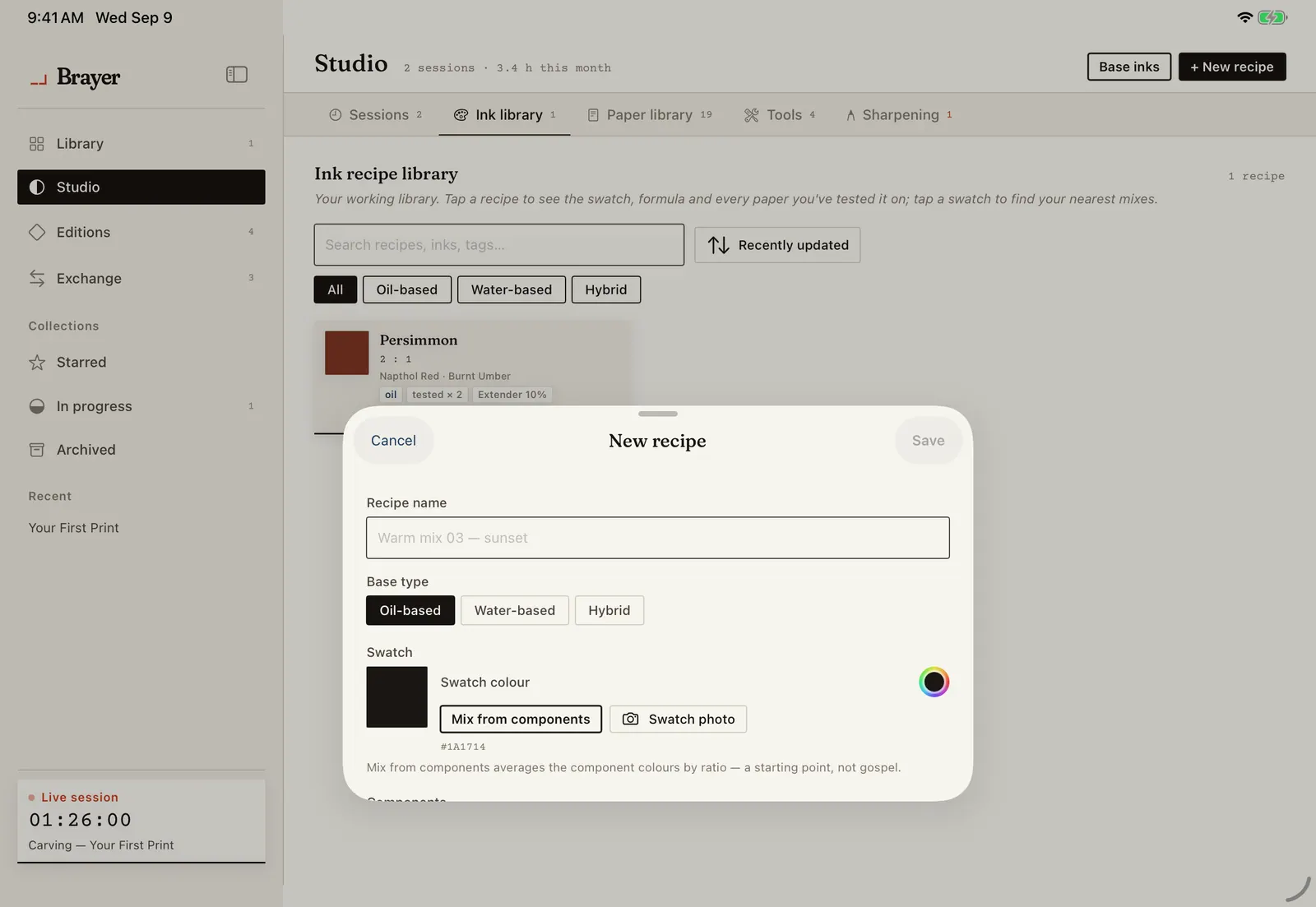The image size is (1316, 907).
Task: Filter library by Hybrid recipes
Action: 606,290
